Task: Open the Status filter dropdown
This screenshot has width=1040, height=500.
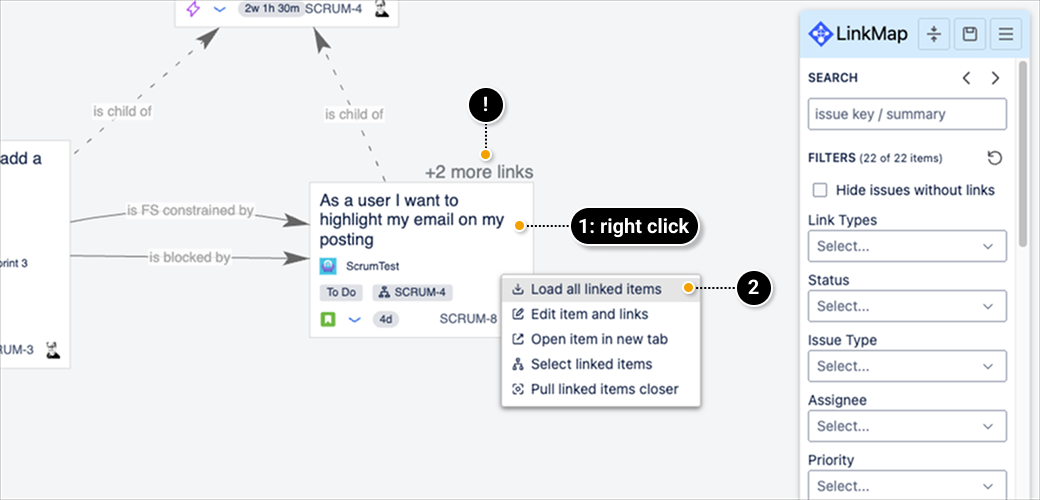Action: tap(906, 306)
